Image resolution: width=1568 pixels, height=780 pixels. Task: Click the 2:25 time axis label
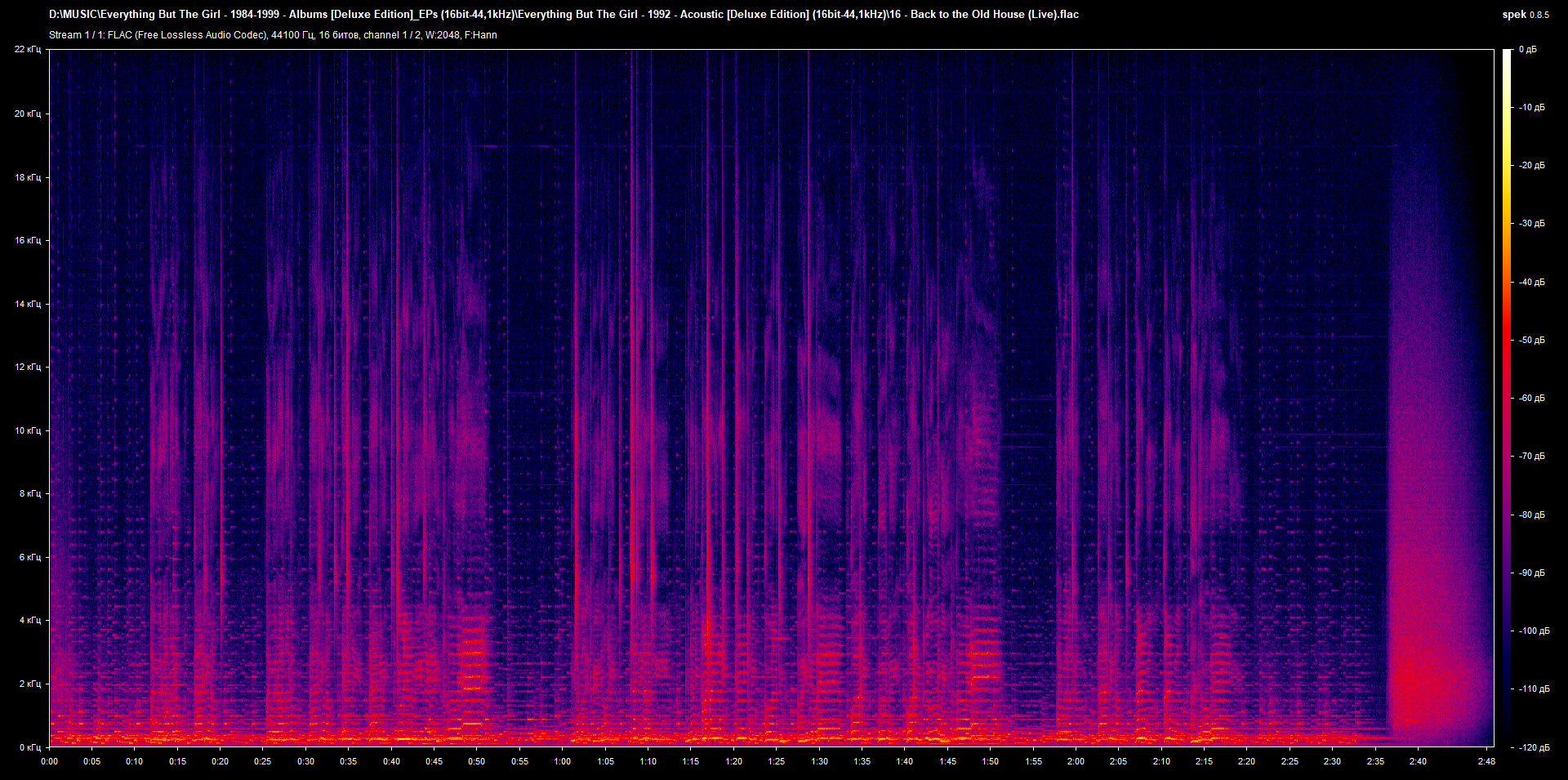tap(1290, 761)
